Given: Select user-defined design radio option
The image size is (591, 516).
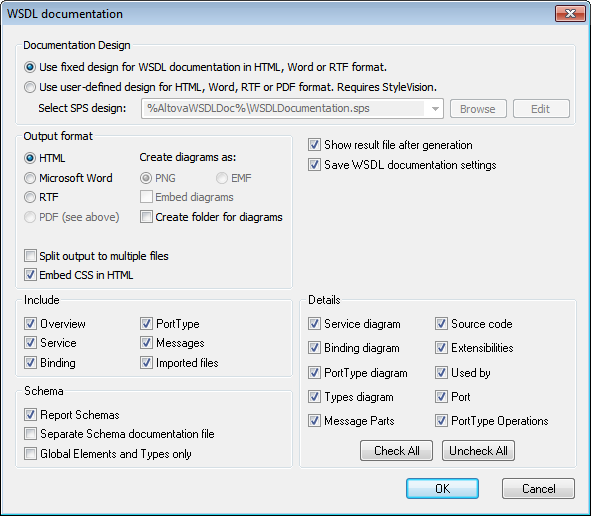Looking at the screenshot, I should [x=30, y=87].
